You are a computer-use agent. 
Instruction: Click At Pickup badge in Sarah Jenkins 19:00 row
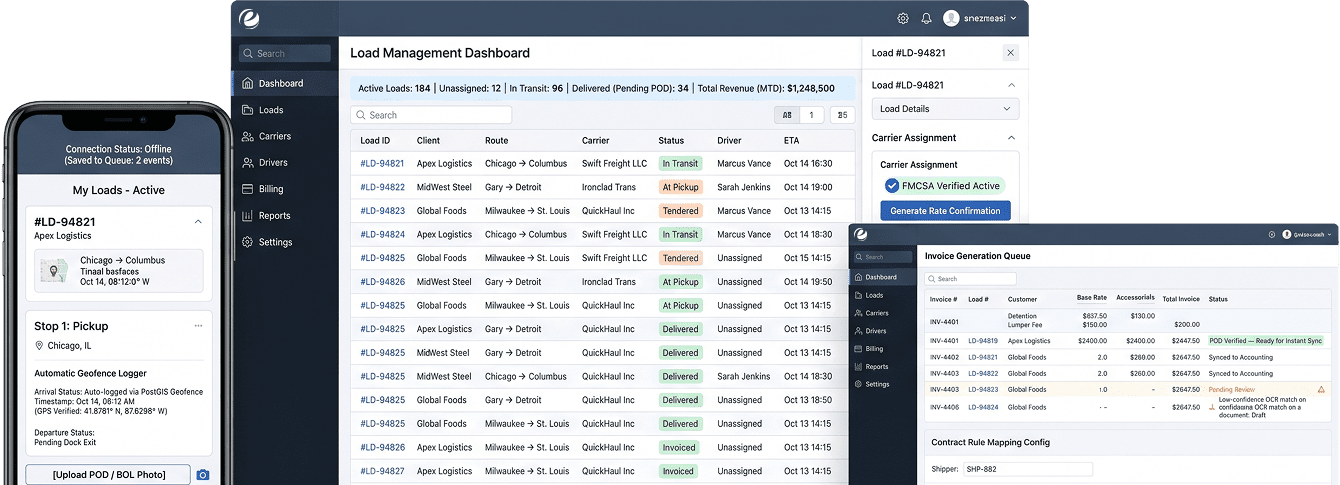tap(680, 187)
